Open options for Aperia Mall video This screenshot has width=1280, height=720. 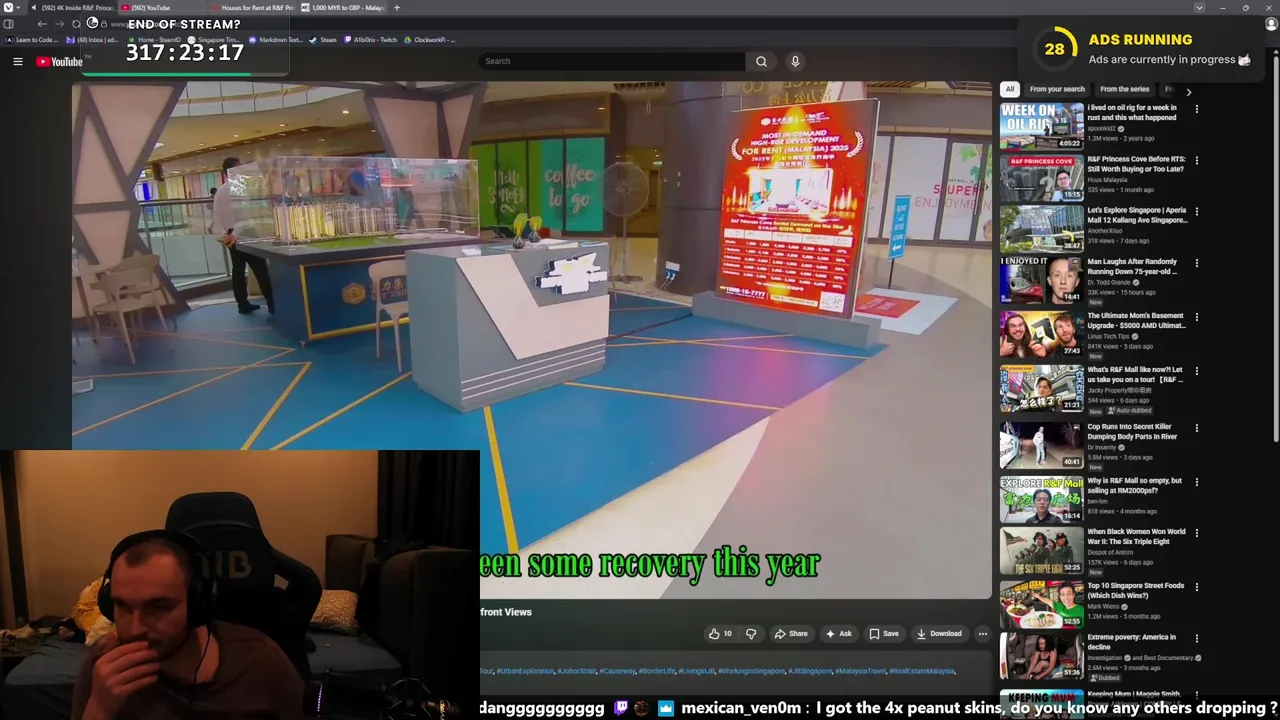[x=1197, y=211]
